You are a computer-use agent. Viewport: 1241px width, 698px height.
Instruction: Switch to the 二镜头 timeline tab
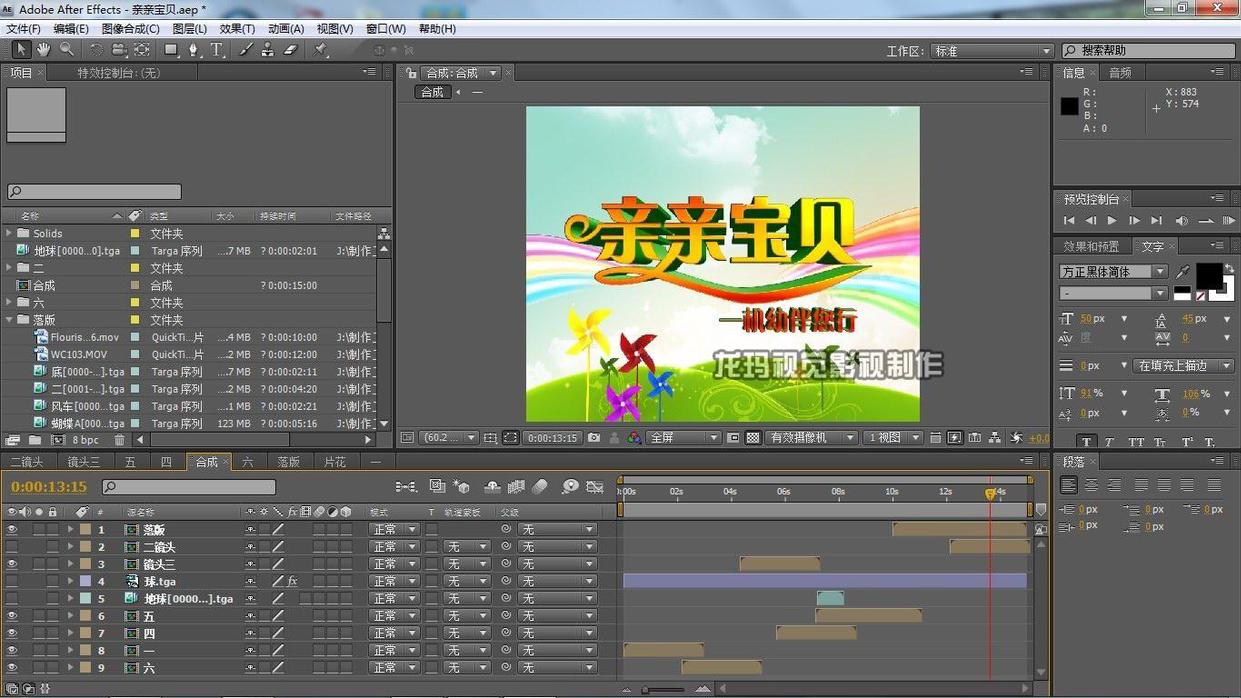click(26, 462)
